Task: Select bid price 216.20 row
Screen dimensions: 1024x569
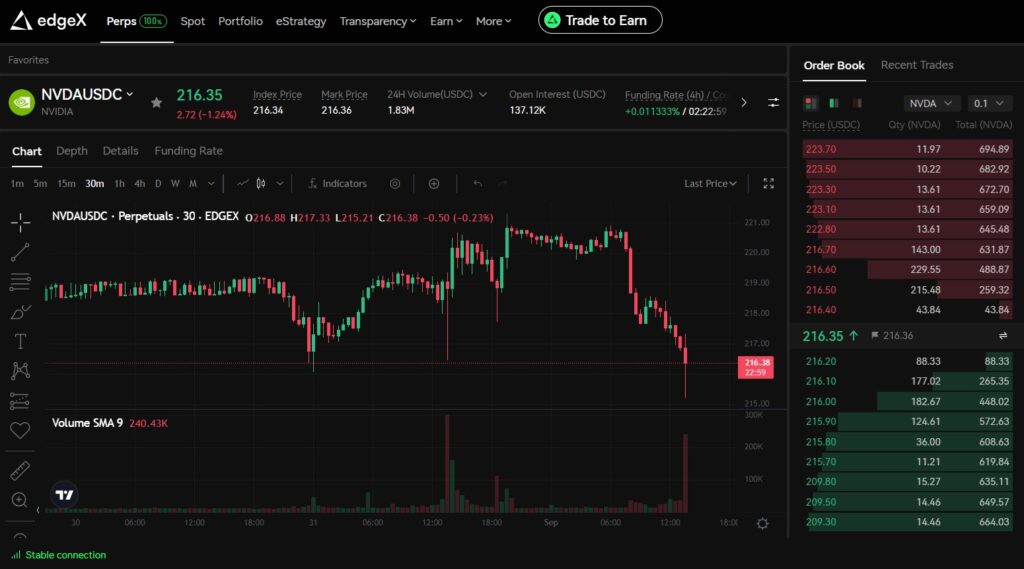Action: pos(907,361)
